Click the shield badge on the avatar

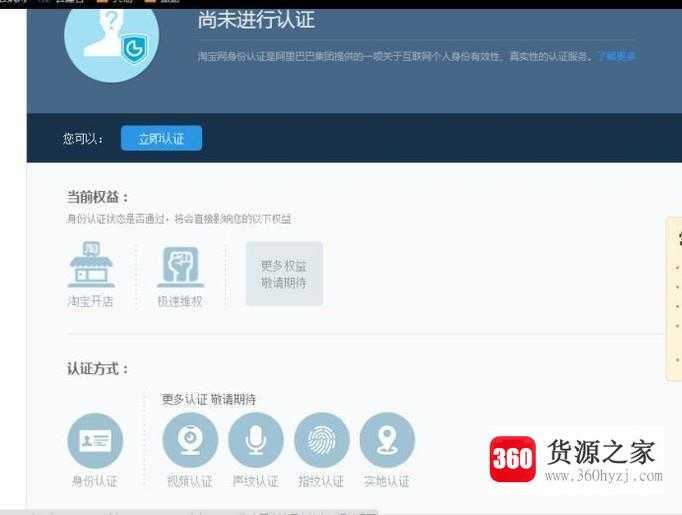pos(134,49)
